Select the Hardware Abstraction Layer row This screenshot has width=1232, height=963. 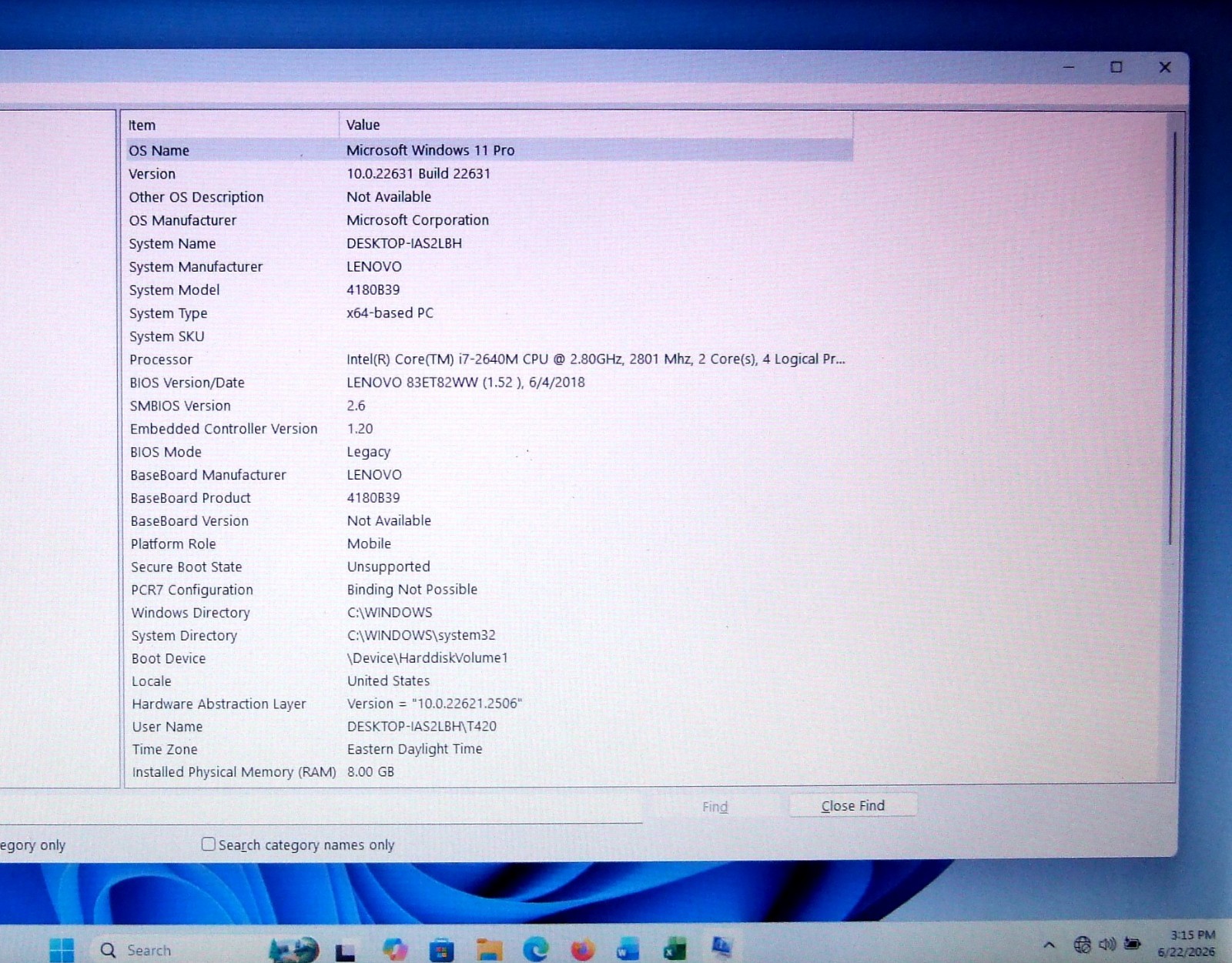[489, 704]
